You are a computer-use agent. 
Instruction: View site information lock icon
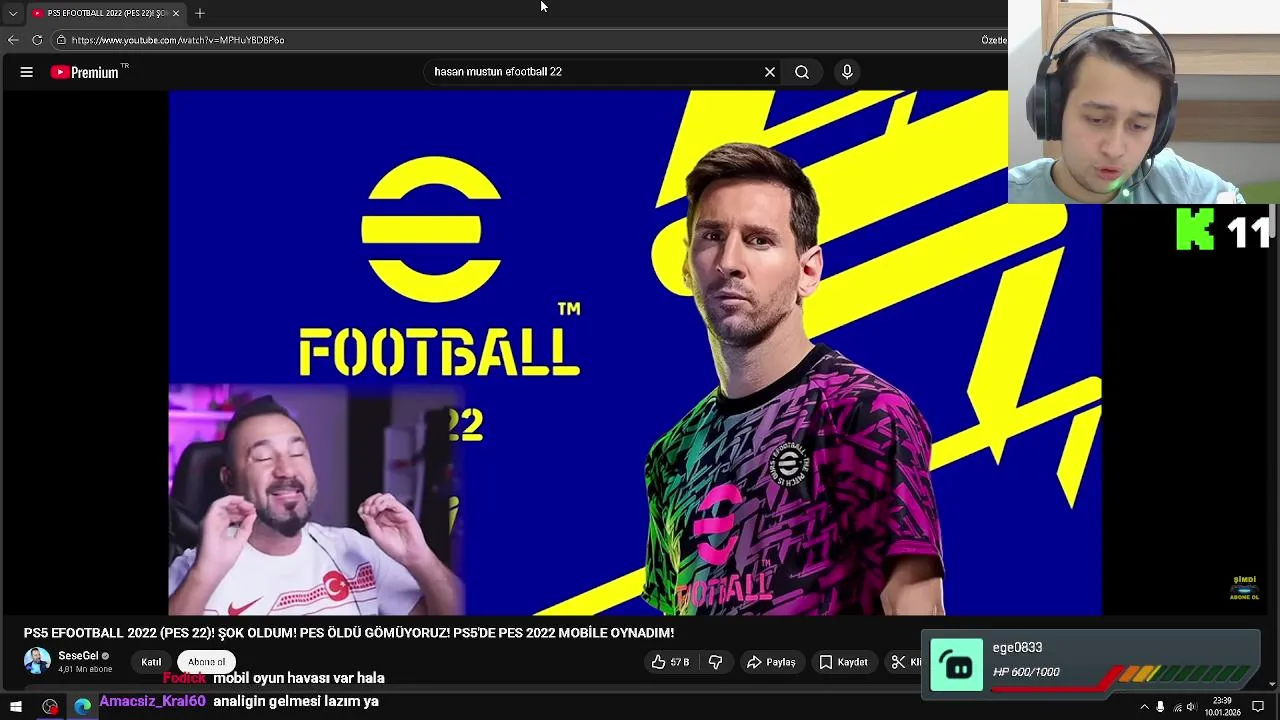pyautogui.click(x=61, y=40)
